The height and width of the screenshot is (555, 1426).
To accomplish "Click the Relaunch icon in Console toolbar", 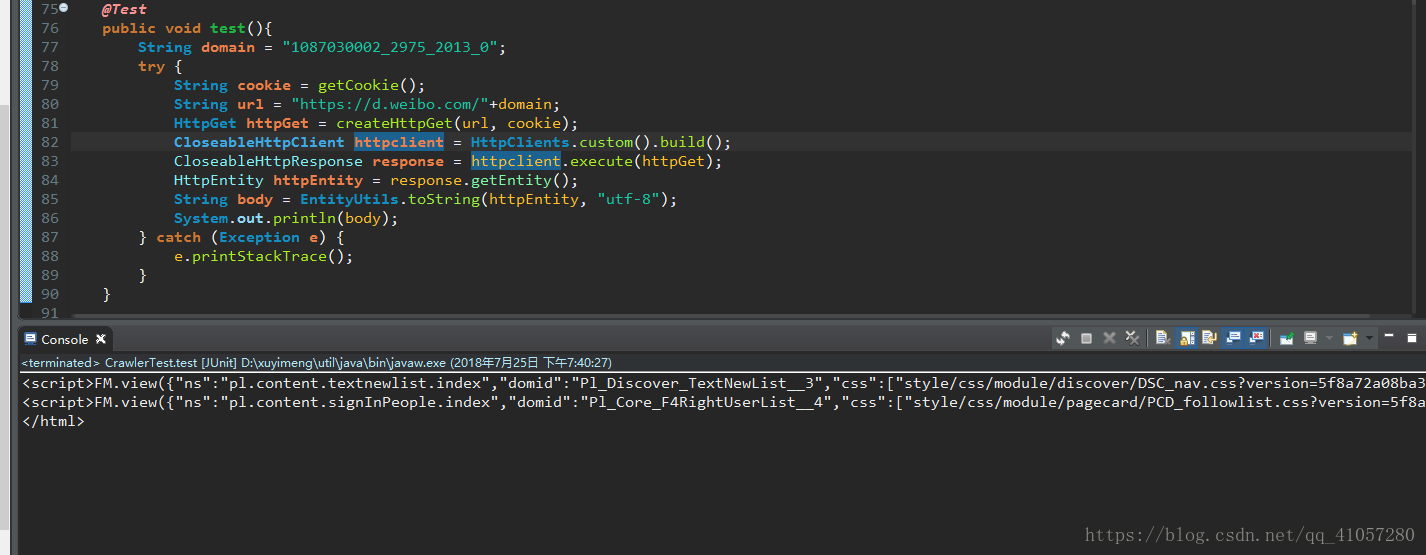I will 1063,338.
